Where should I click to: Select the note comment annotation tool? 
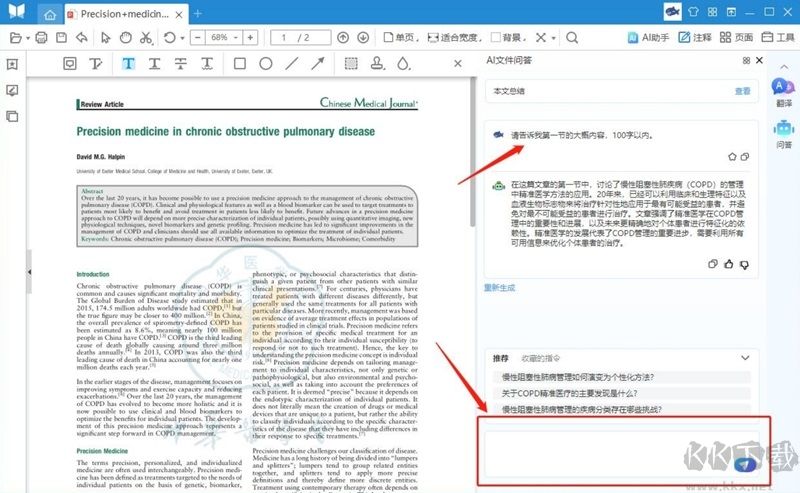[70, 63]
